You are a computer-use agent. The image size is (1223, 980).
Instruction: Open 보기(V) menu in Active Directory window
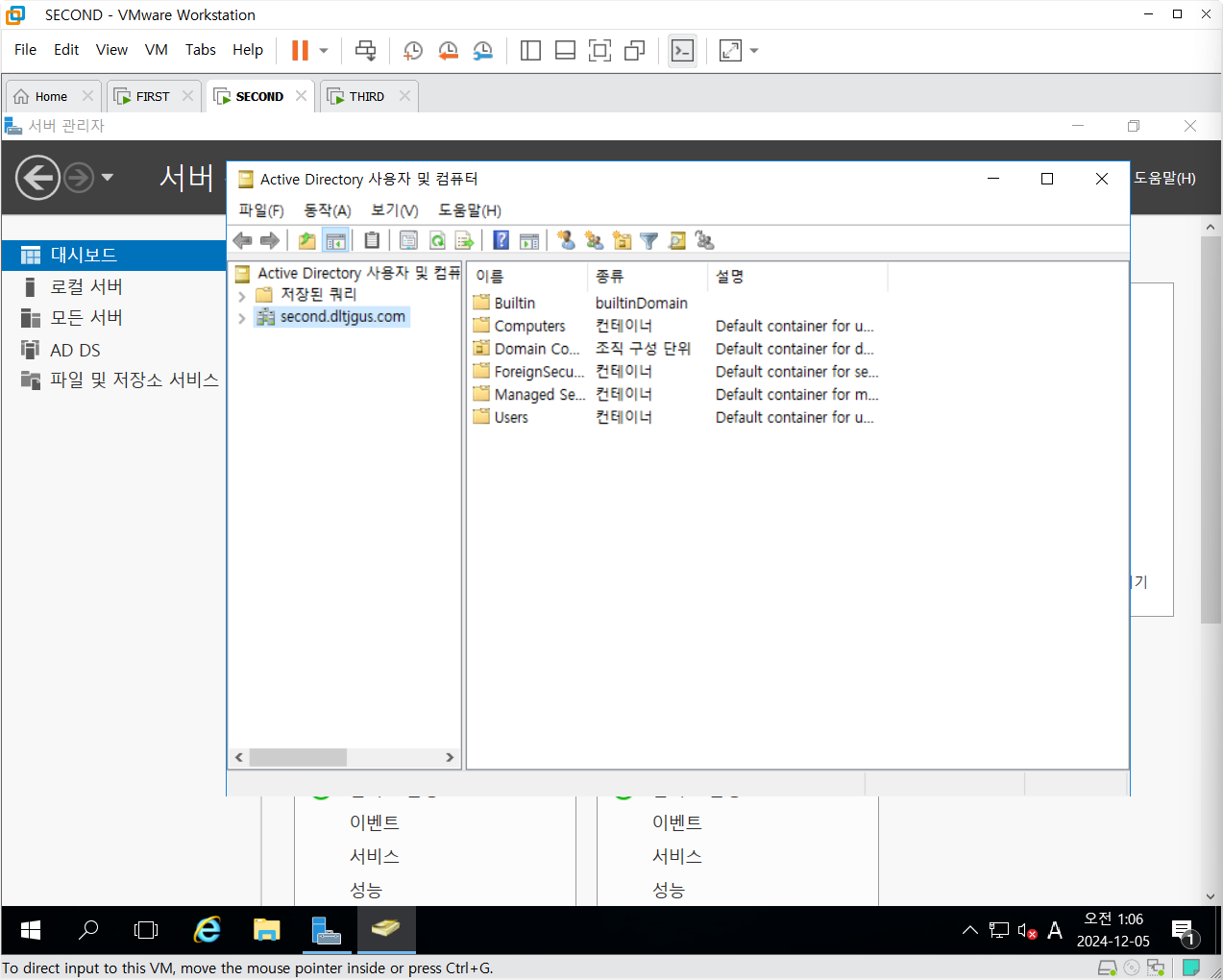(395, 210)
